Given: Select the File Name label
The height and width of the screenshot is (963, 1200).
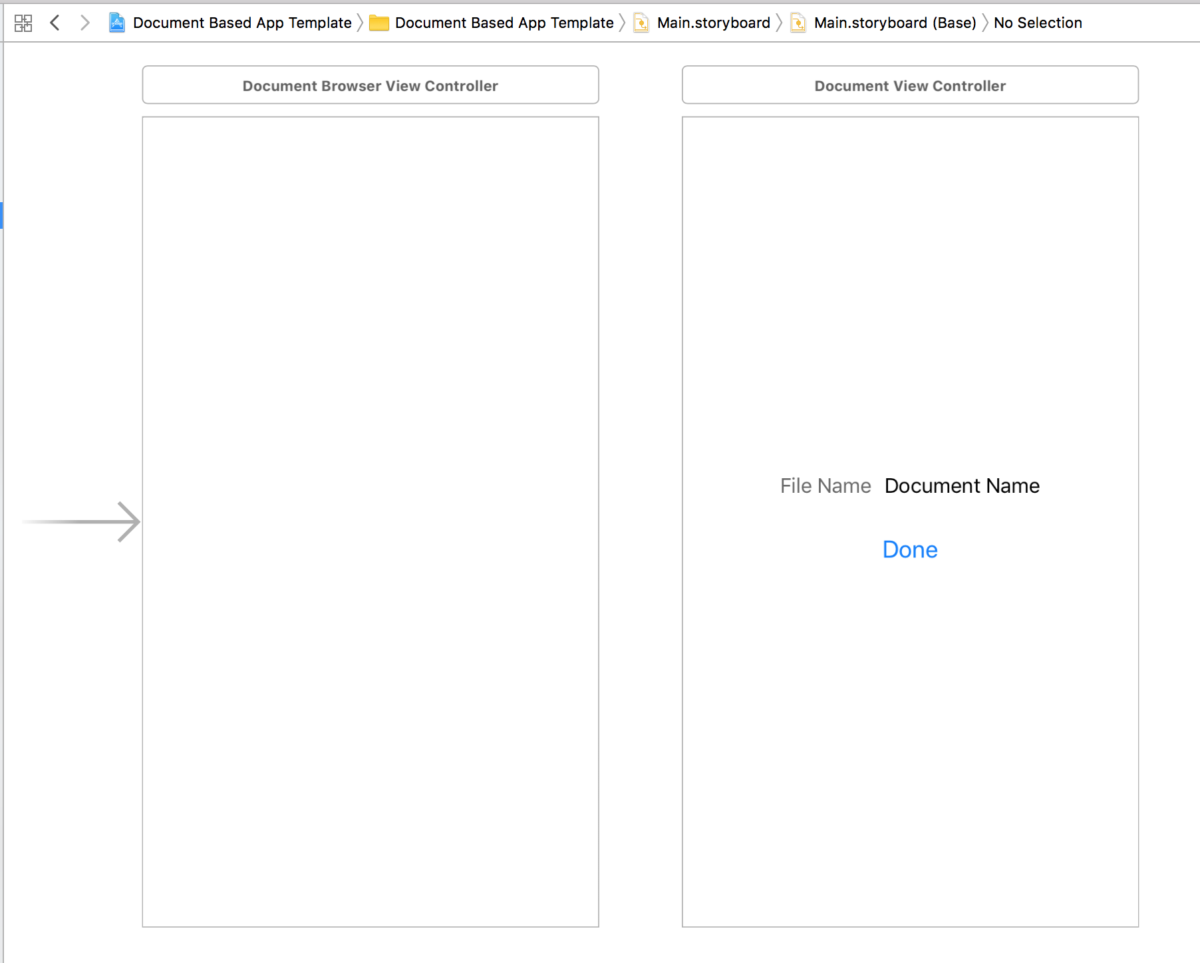Looking at the screenshot, I should coord(825,486).
